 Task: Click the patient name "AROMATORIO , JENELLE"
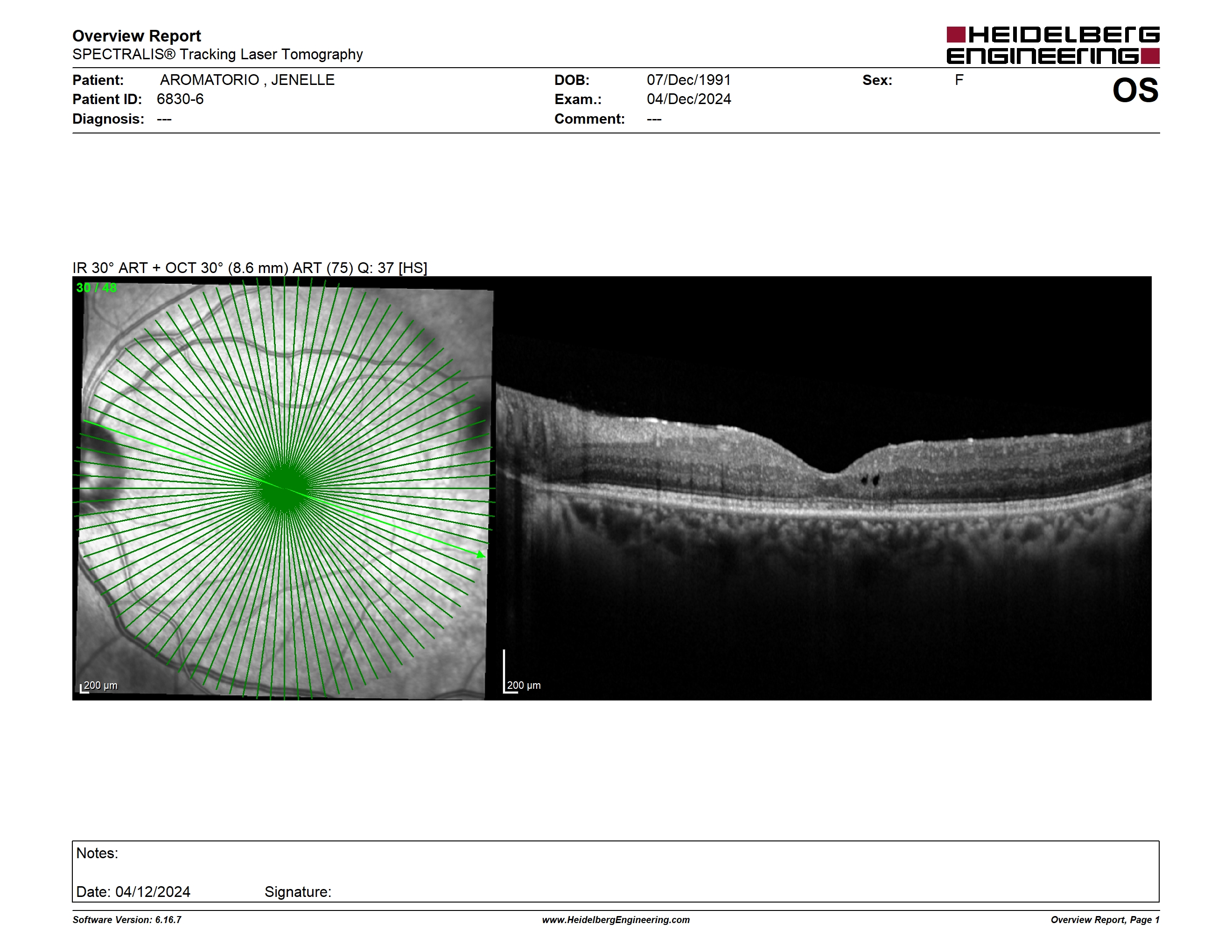(x=247, y=80)
